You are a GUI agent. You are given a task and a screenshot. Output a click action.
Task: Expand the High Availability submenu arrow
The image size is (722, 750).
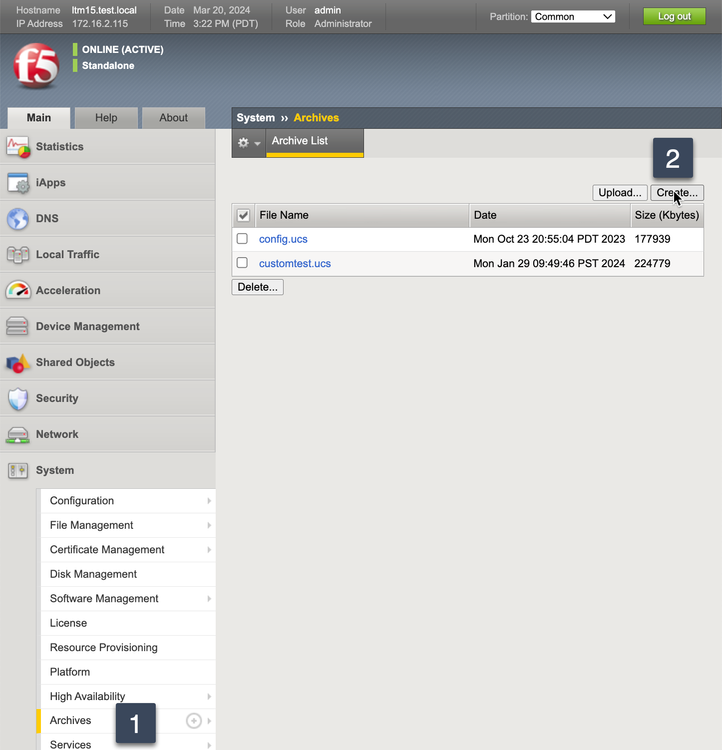[209, 696]
